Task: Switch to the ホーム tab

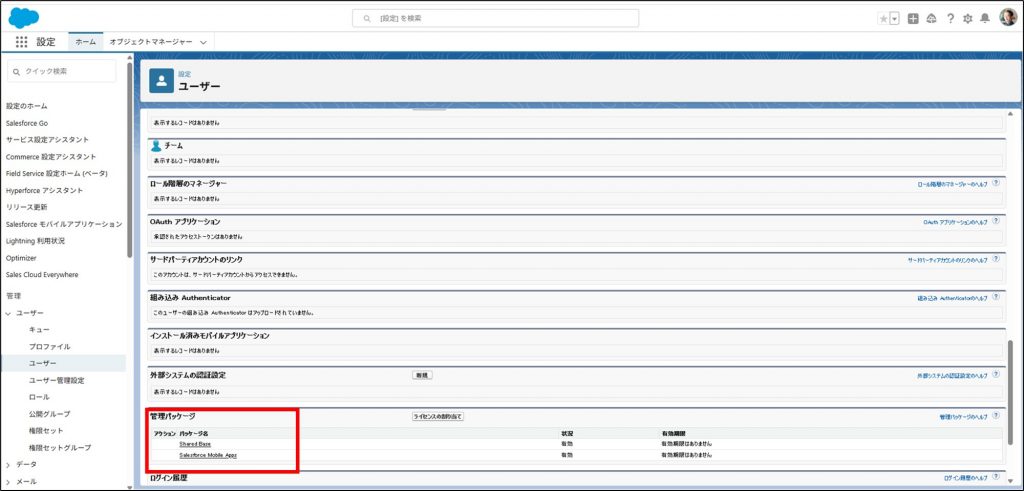Action: (85, 42)
